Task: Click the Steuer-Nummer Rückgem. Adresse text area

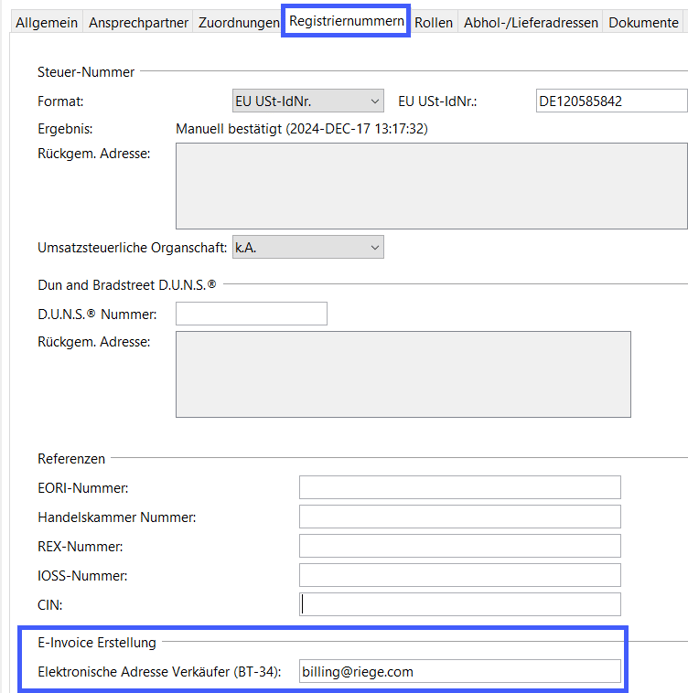Action: (431, 186)
